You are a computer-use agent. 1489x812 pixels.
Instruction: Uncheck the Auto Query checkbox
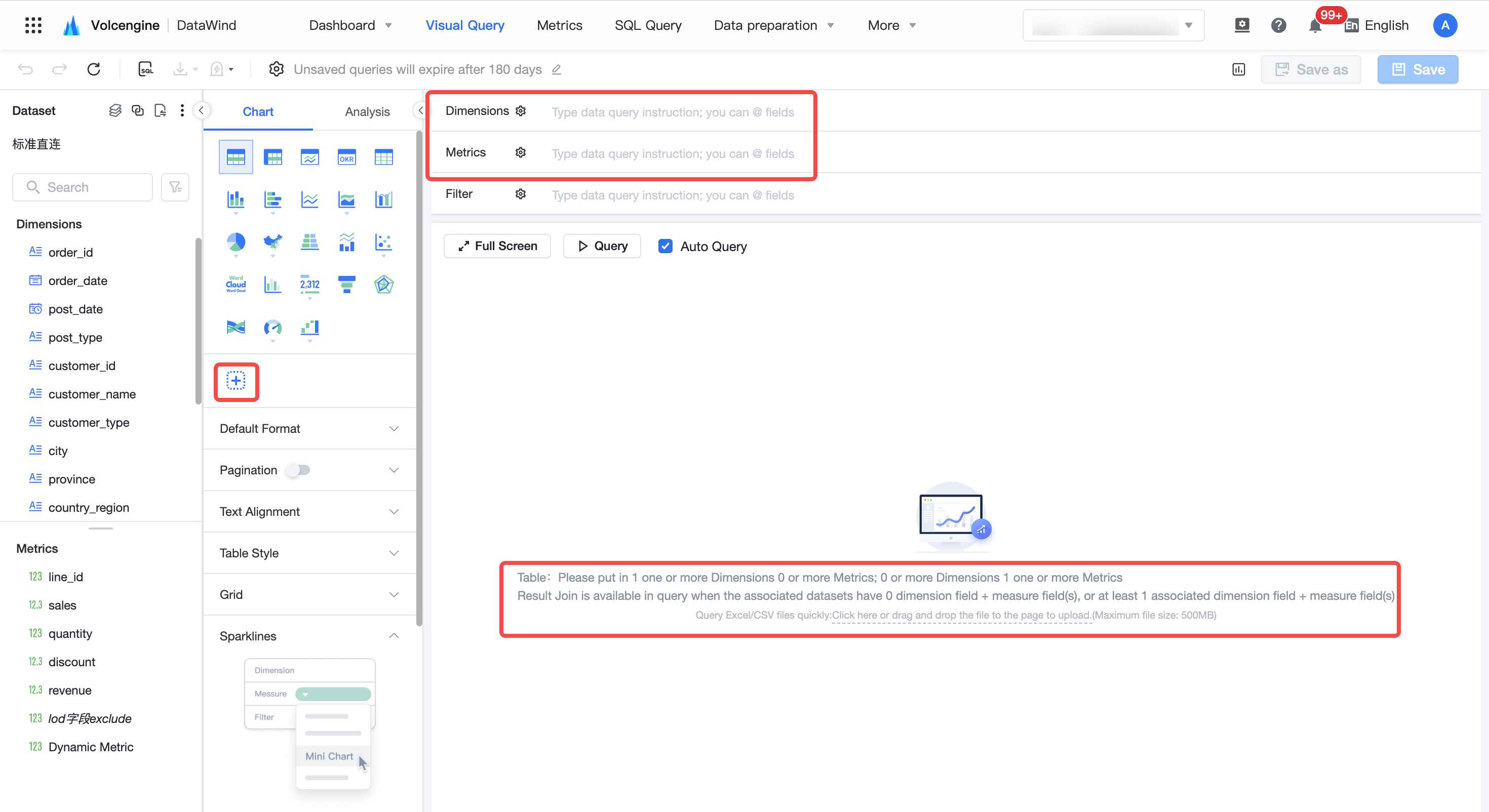click(665, 246)
